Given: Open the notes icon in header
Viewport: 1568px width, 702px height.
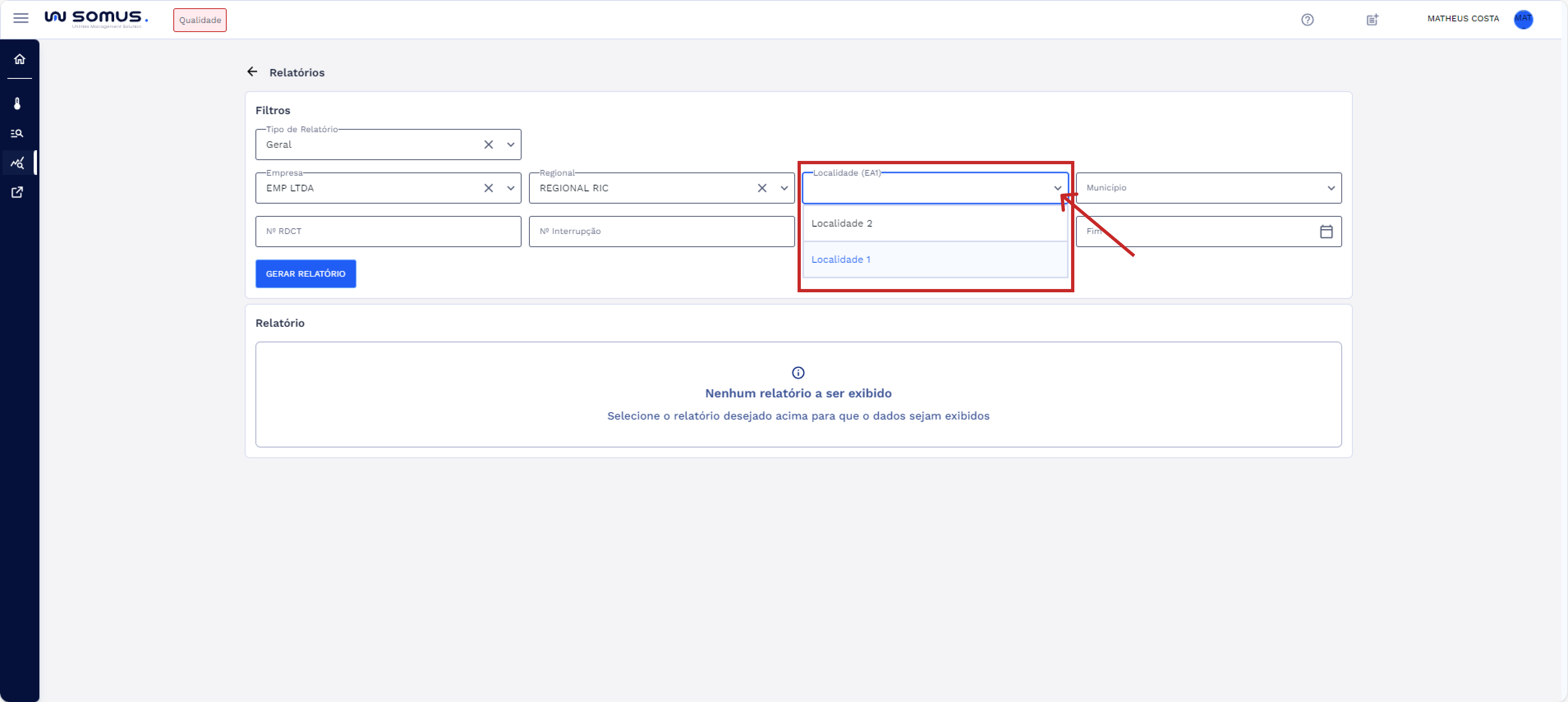Looking at the screenshot, I should point(1372,19).
